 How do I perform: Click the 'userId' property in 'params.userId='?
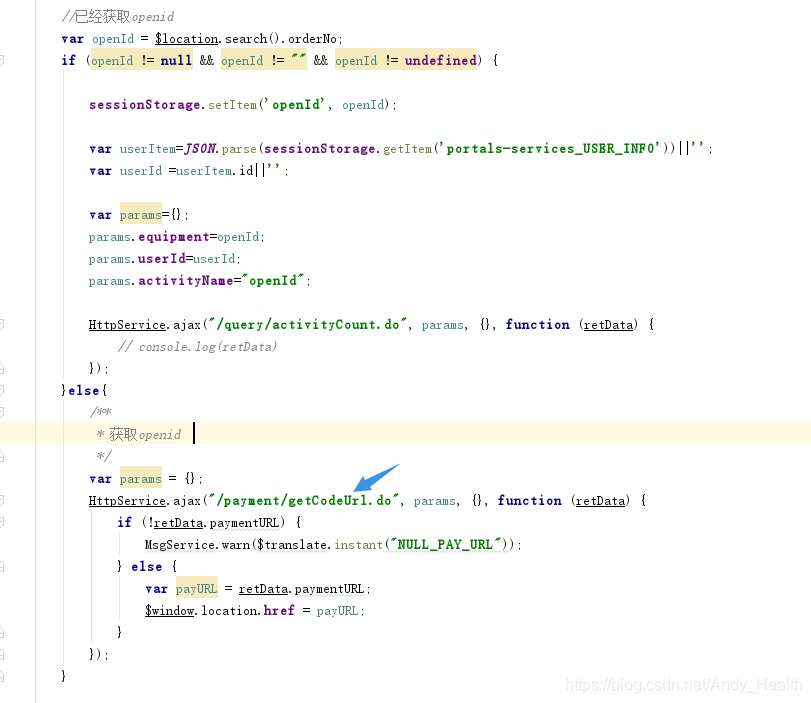pyautogui.click(x=161, y=259)
